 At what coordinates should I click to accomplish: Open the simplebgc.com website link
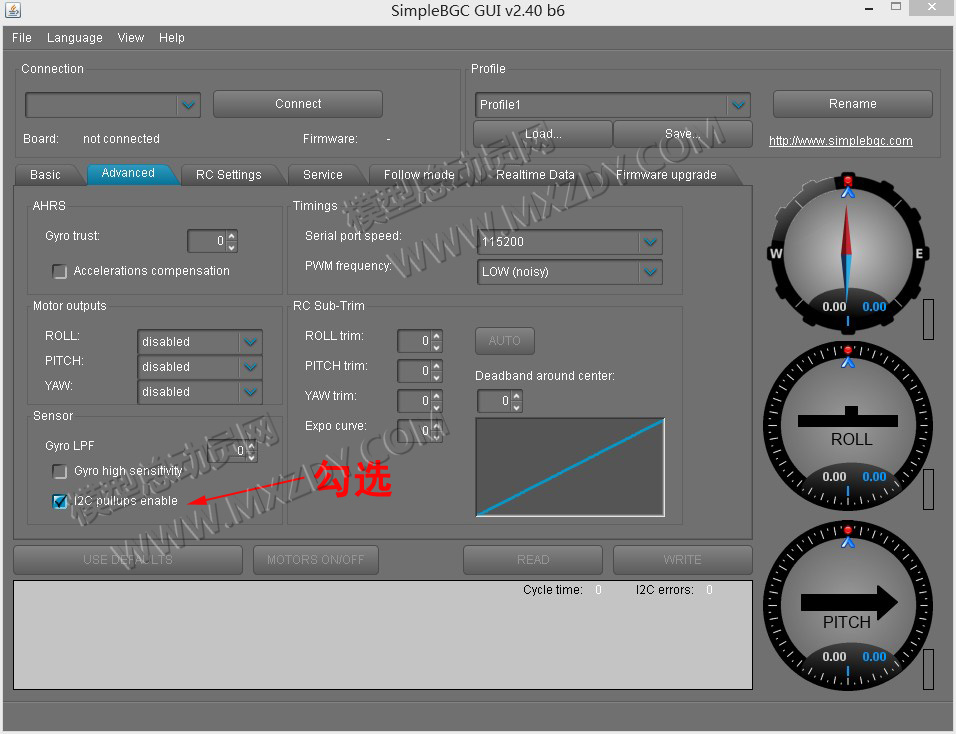(840, 141)
